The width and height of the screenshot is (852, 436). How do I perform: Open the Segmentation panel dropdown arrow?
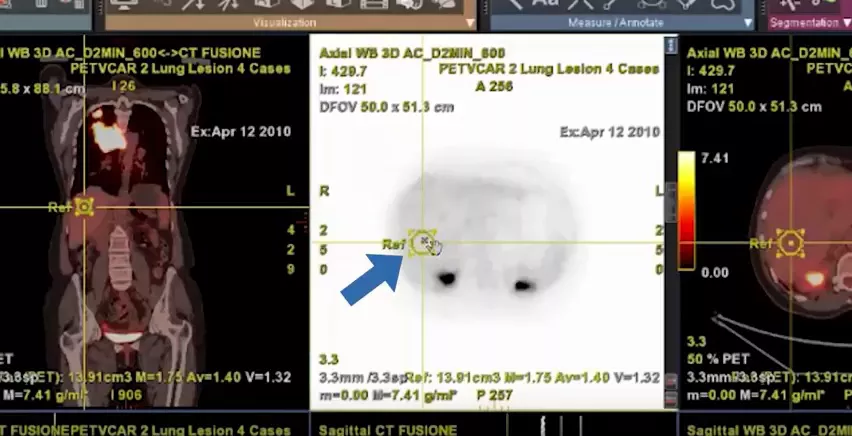pyautogui.click(x=847, y=23)
